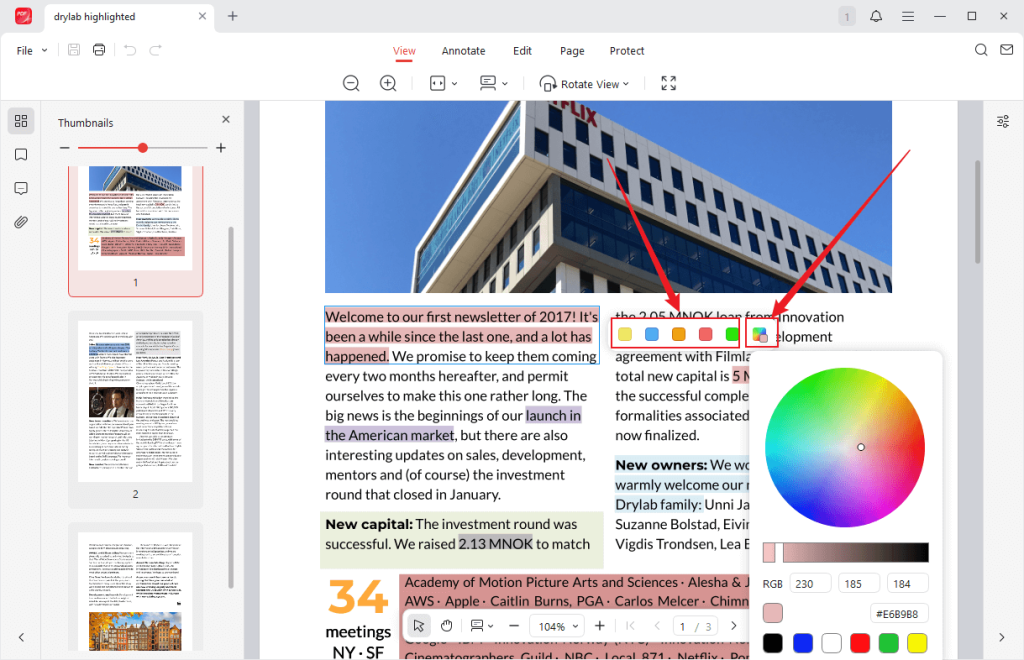Open the Thumbnails panel icon in sidebar
The width and height of the screenshot is (1024, 660).
(x=21, y=120)
